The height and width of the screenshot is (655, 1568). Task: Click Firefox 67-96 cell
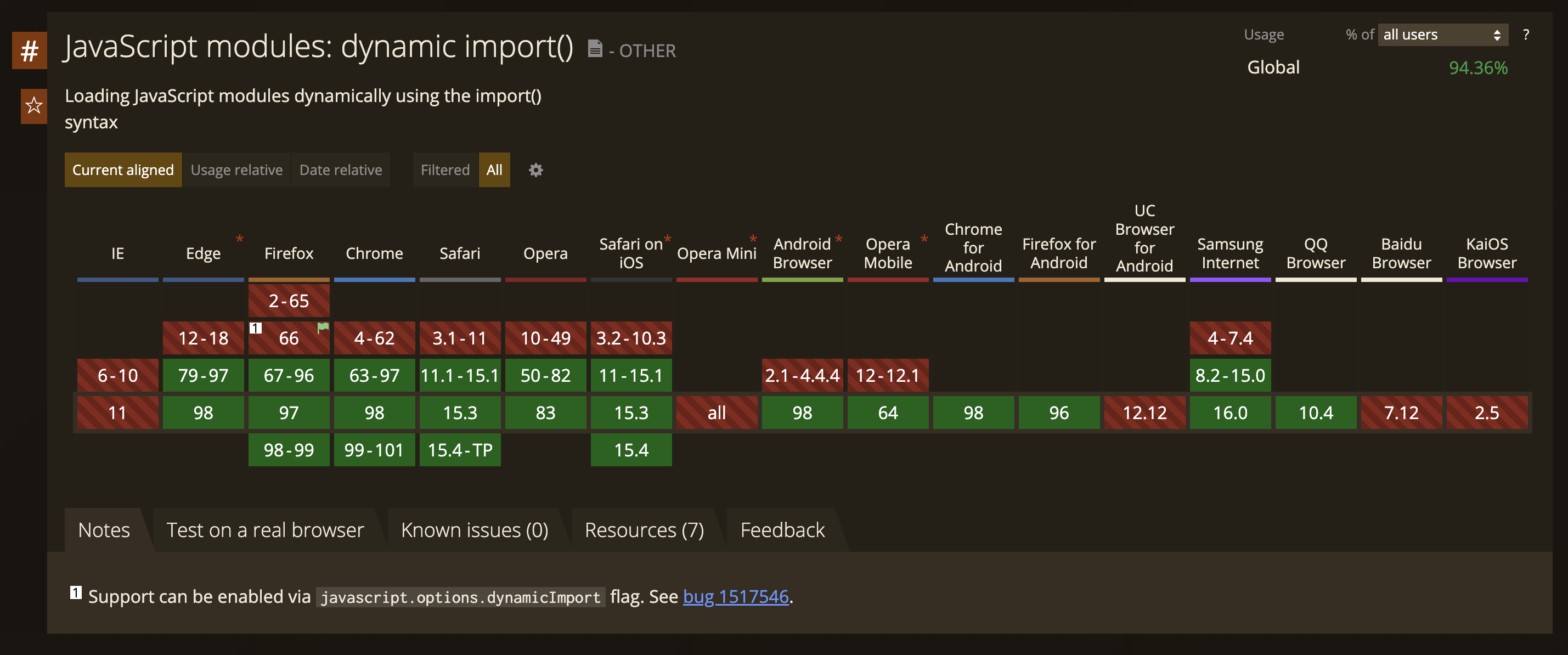tap(289, 376)
